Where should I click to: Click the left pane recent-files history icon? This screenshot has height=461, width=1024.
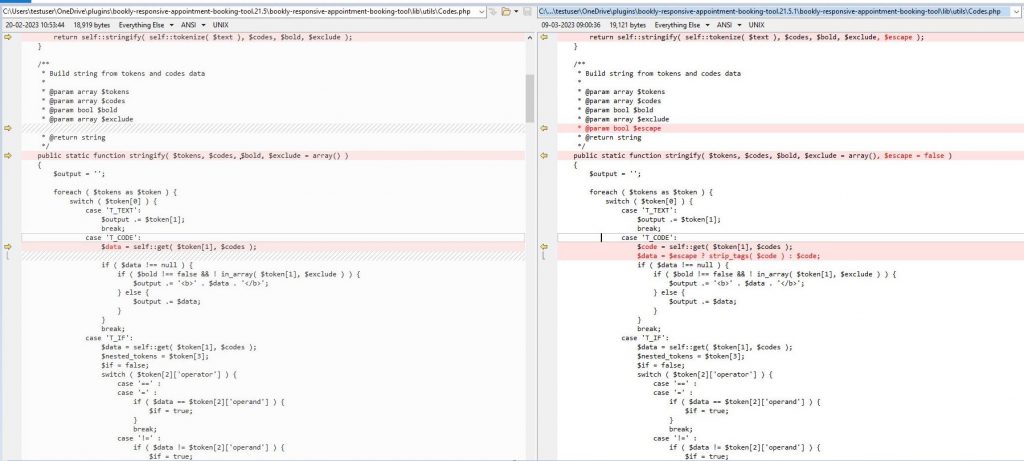tap(493, 10)
